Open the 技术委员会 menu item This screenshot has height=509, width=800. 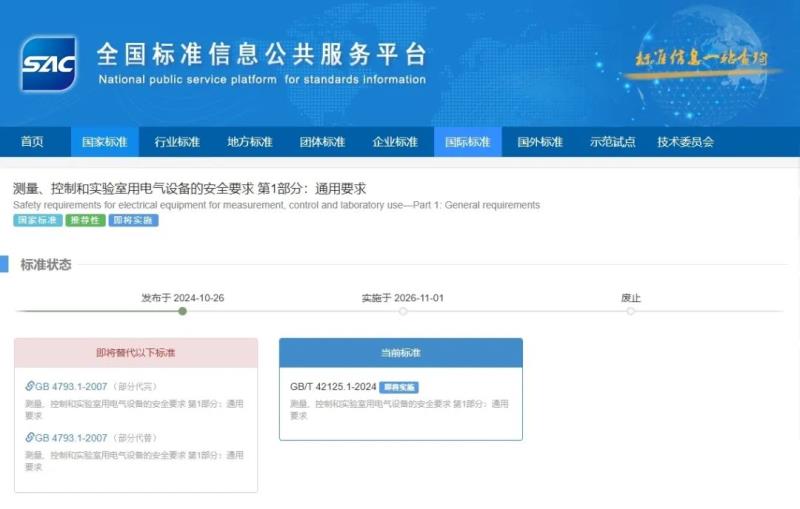(x=685, y=142)
